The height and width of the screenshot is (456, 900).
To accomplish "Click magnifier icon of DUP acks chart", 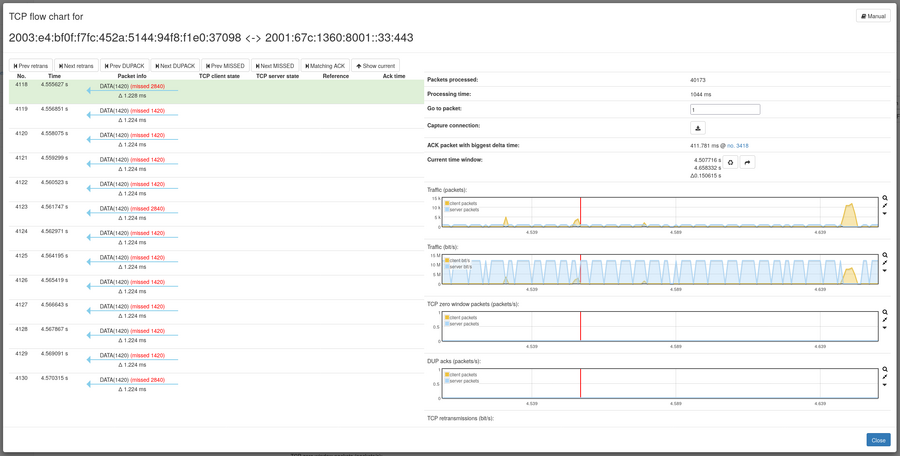I will [884, 369].
